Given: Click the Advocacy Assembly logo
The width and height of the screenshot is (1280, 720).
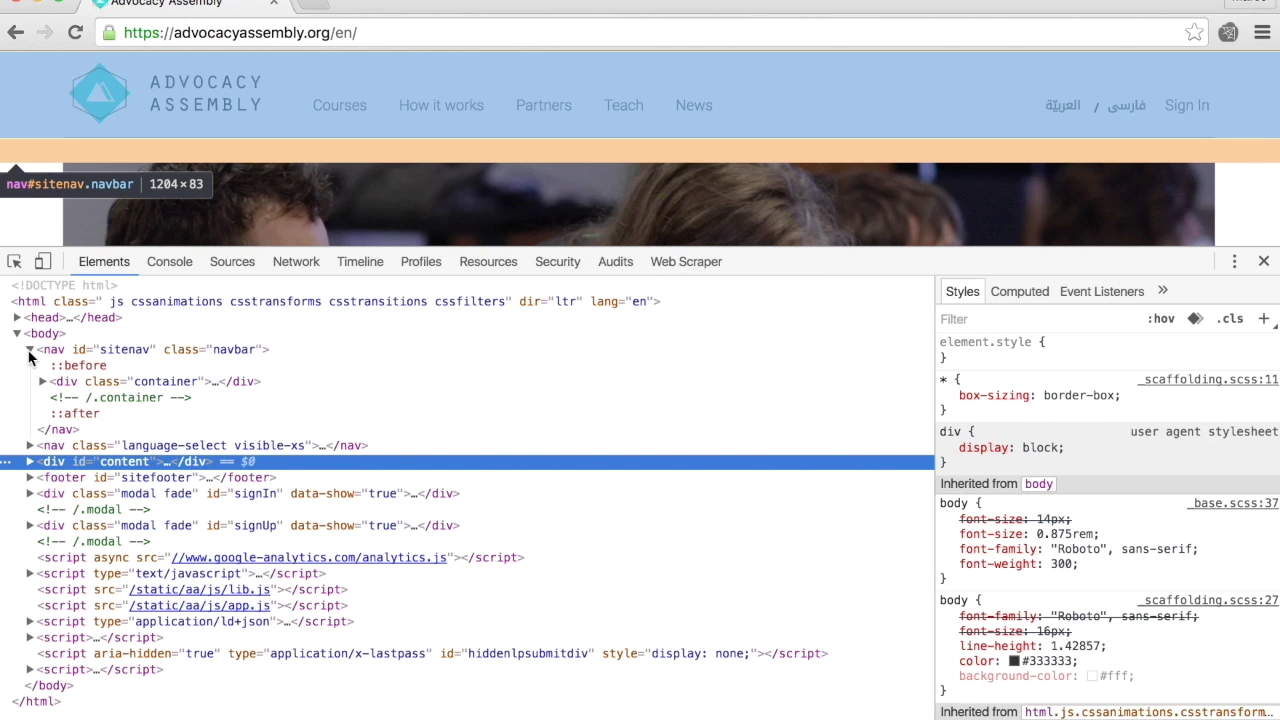Looking at the screenshot, I should click(166, 93).
